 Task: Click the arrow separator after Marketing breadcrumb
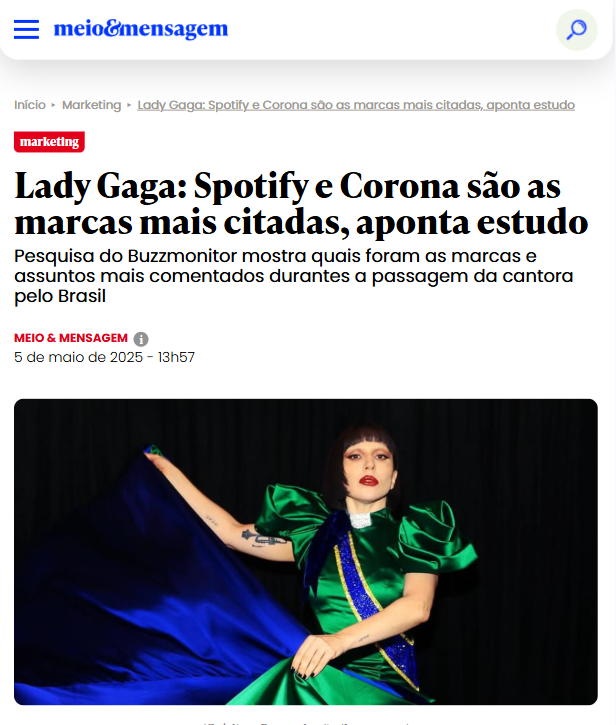(129, 105)
